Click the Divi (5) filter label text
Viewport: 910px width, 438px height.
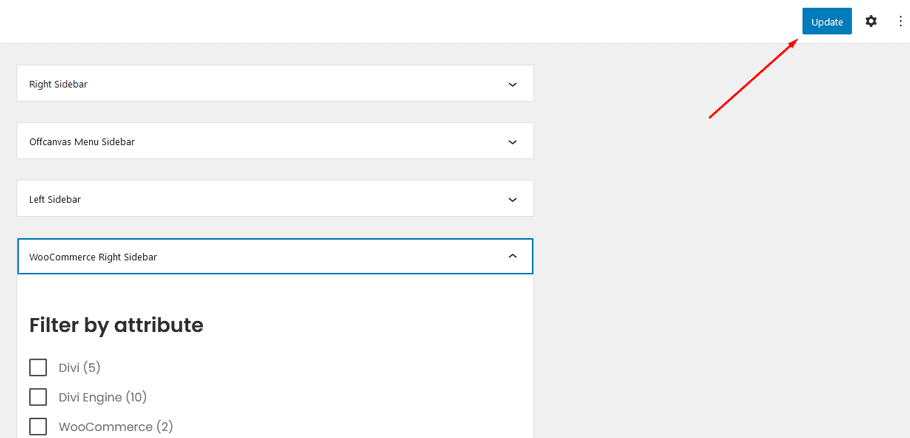[80, 368]
